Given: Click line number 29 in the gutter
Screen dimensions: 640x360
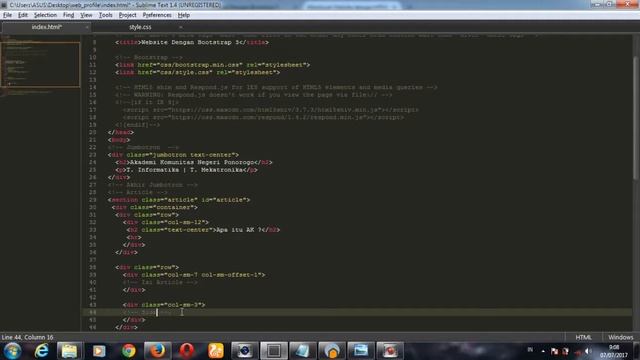Looking at the screenshot, I should 93,200.
